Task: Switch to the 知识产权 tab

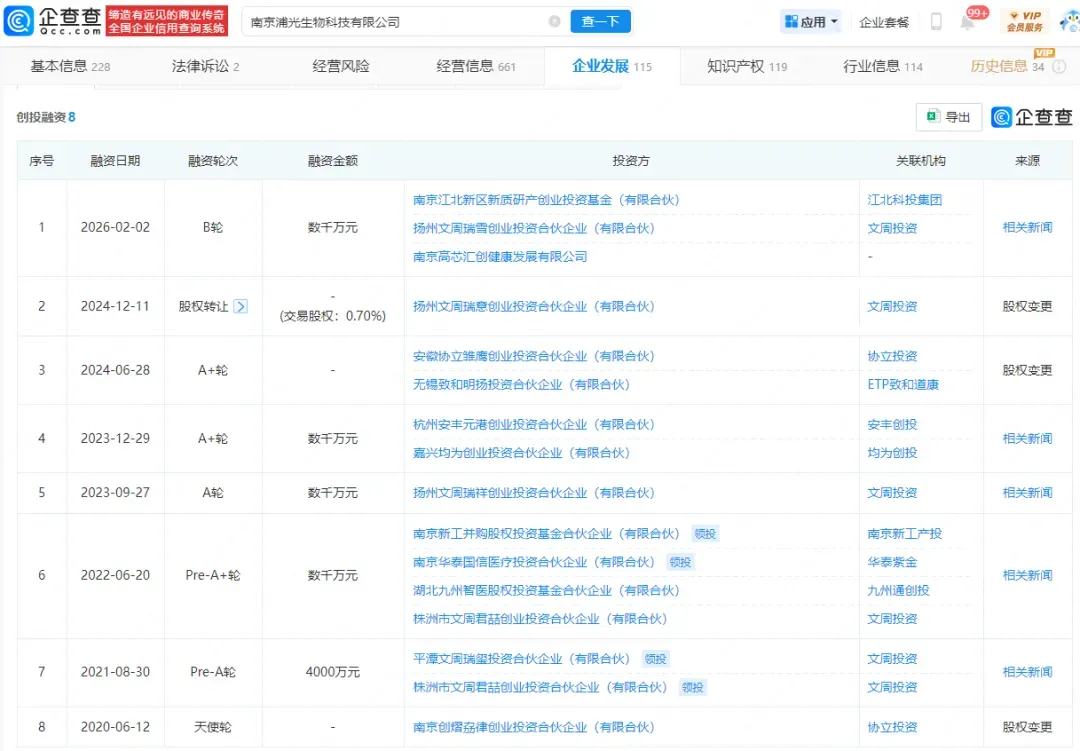Action: point(747,67)
